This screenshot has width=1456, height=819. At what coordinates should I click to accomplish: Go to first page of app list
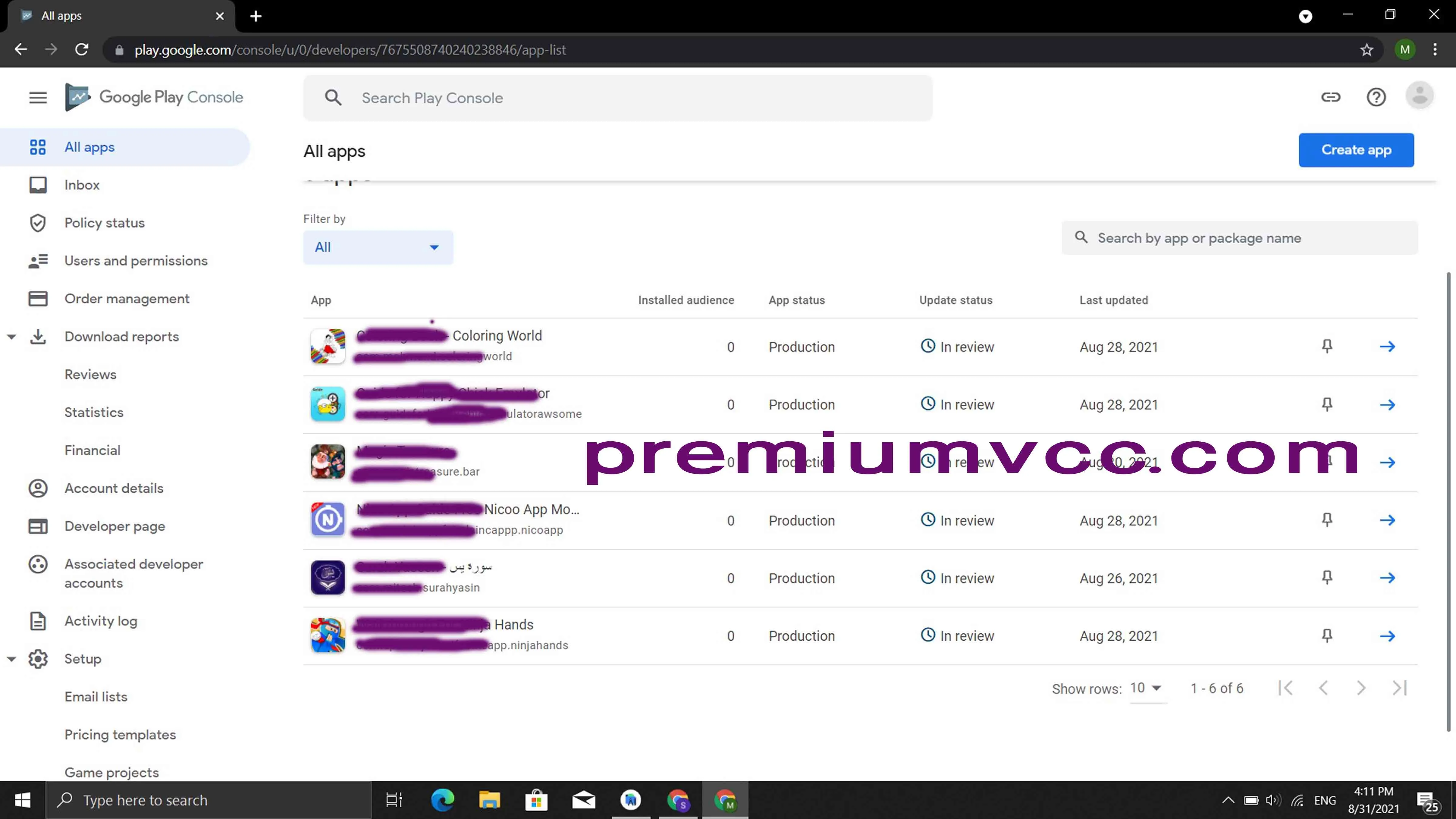pyautogui.click(x=1285, y=688)
